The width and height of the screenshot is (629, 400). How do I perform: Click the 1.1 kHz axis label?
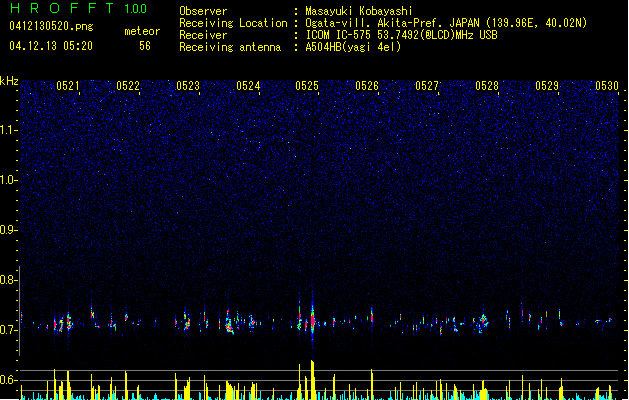click(8, 130)
